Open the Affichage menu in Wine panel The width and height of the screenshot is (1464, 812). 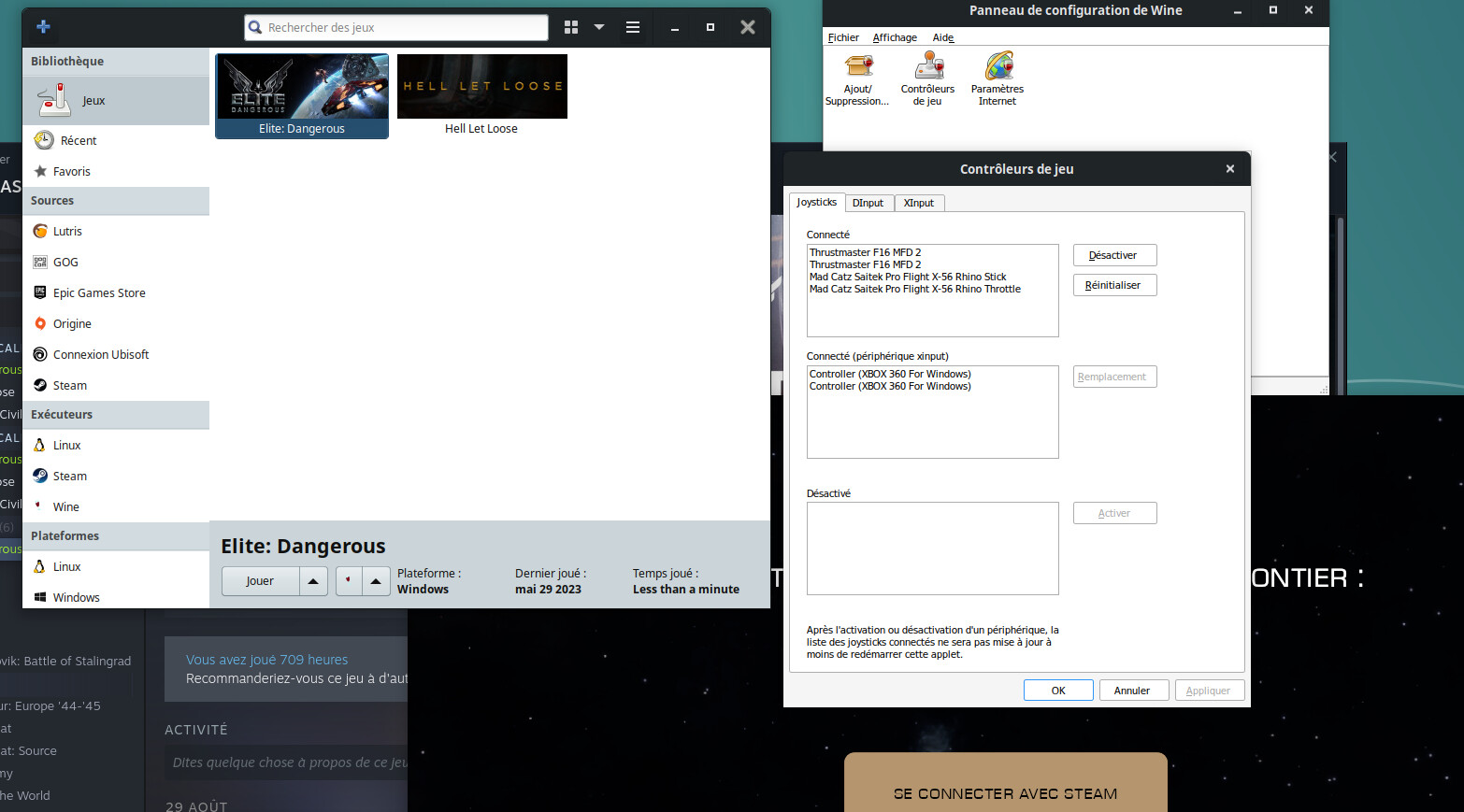click(895, 37)
